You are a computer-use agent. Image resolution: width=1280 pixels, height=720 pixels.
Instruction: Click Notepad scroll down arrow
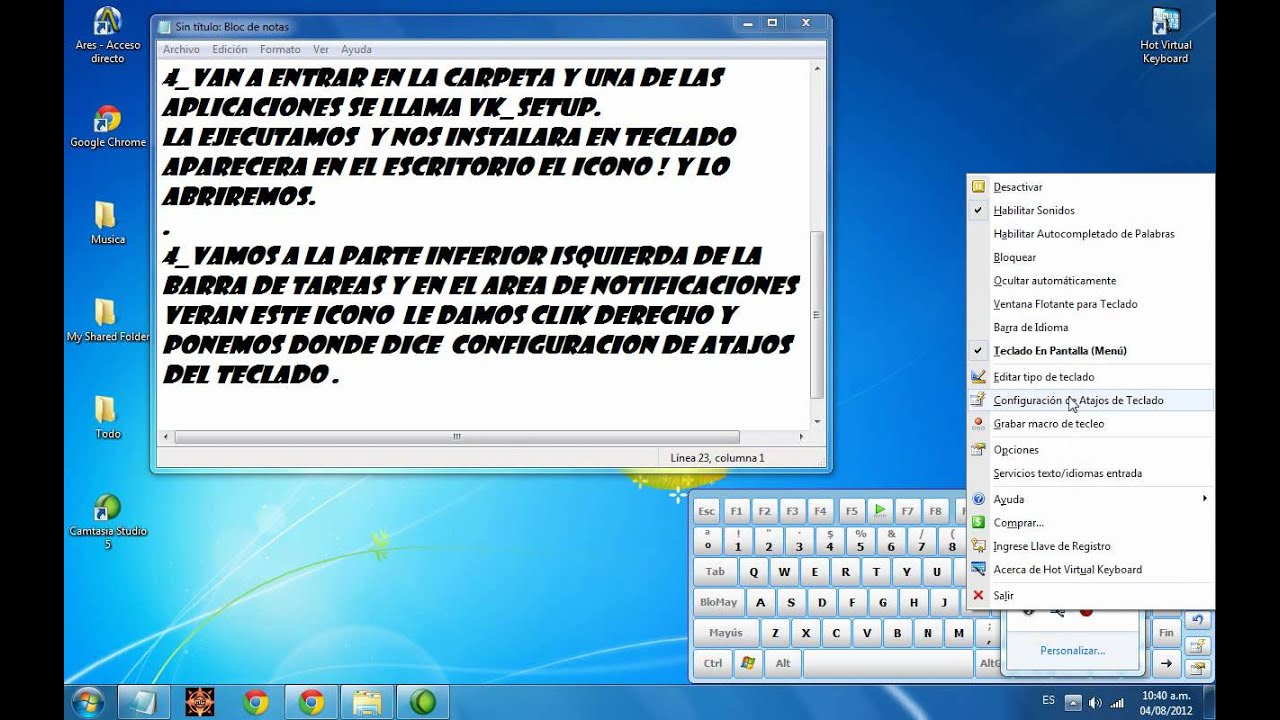(x=817, y=421)
